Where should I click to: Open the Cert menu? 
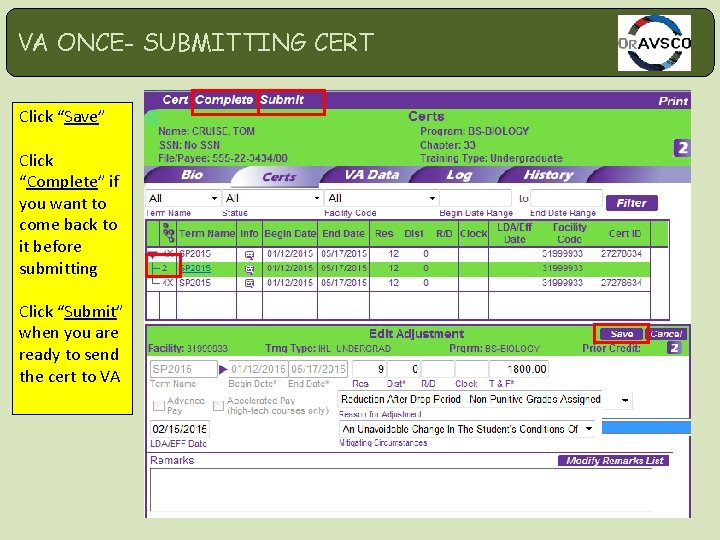[x=175, y=100]
